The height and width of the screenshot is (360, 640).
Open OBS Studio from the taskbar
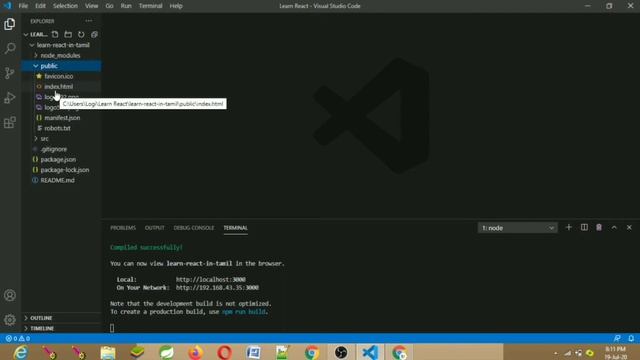341,352
